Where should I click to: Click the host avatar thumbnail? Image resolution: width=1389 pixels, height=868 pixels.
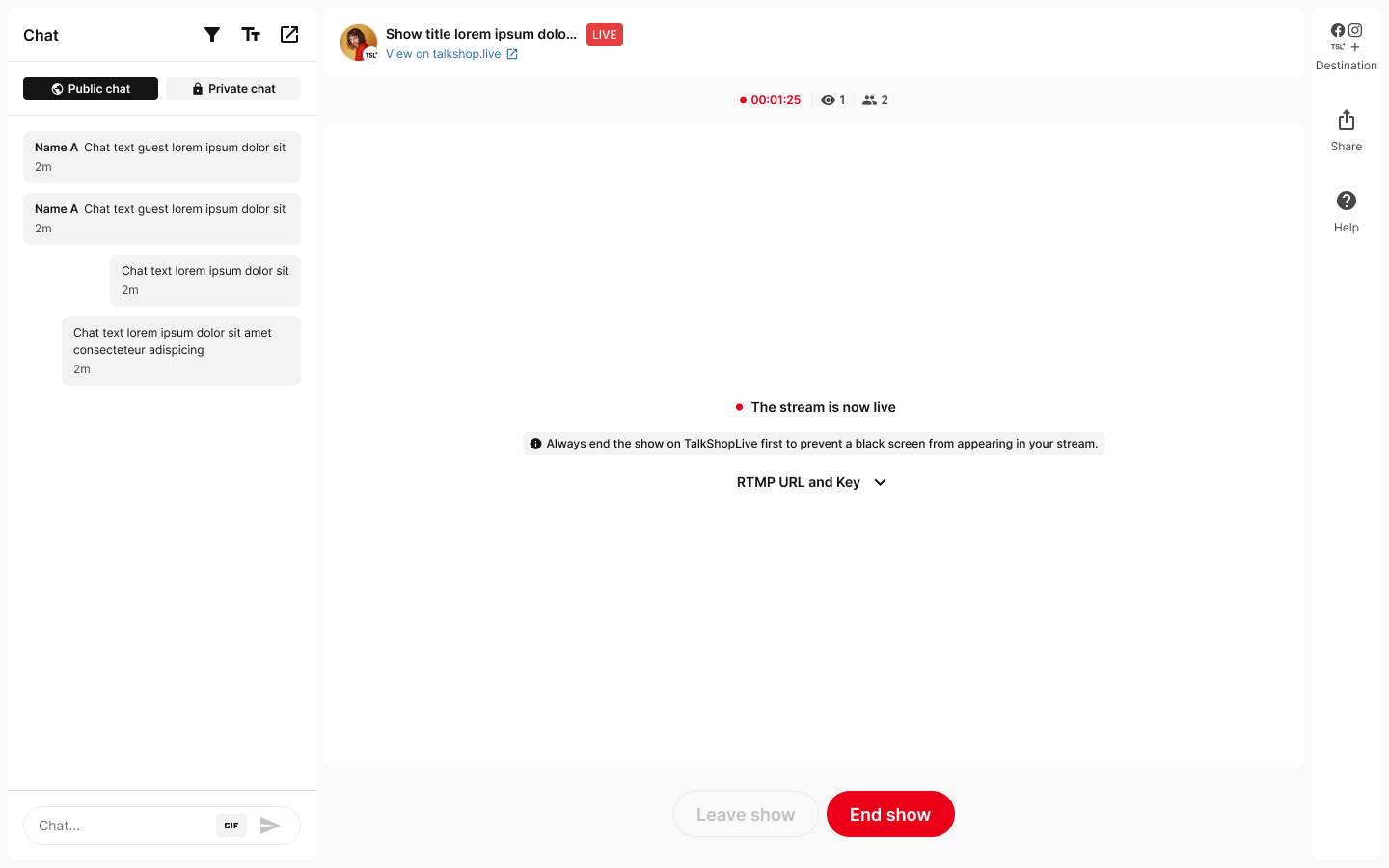click(x=359, y=42)
